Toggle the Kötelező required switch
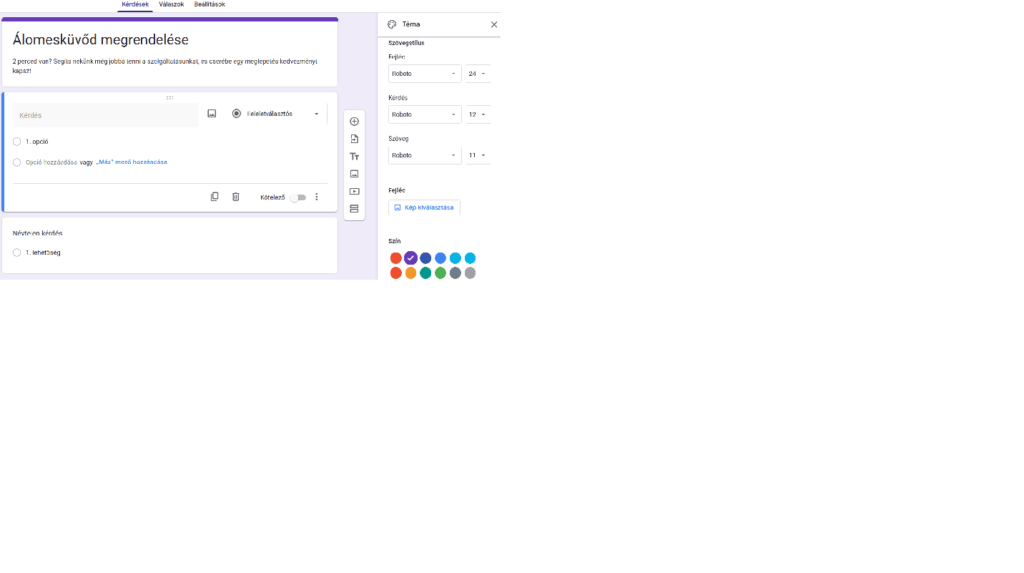 [x=298, y=197]
